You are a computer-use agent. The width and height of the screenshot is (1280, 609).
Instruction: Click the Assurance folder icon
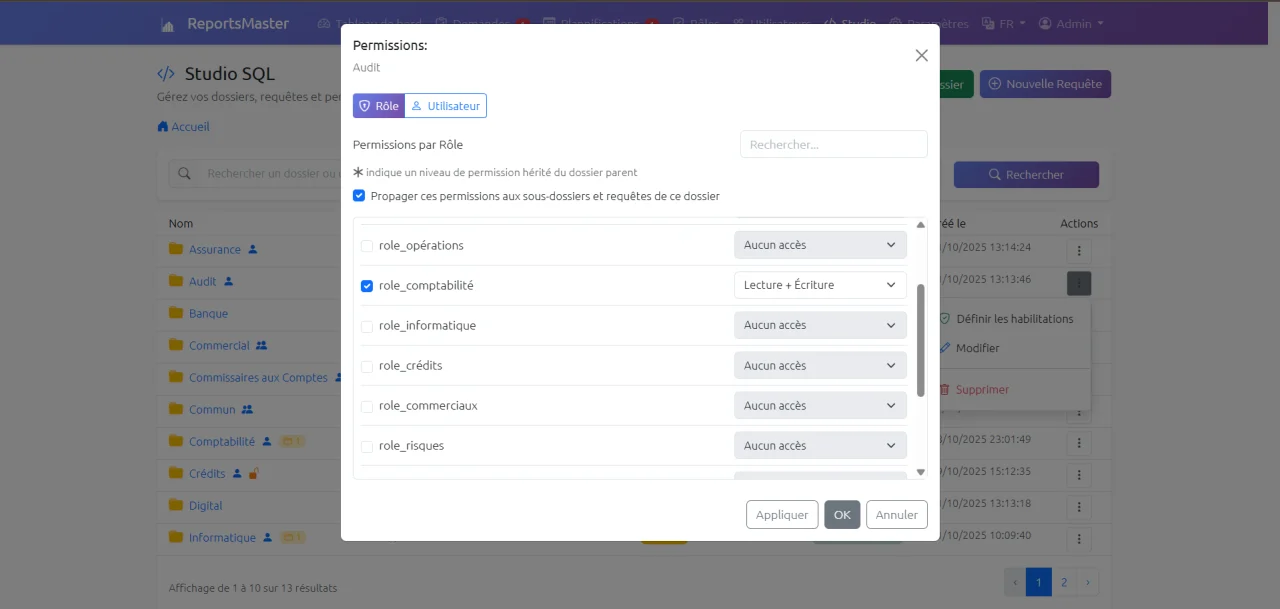coord(176,249)
